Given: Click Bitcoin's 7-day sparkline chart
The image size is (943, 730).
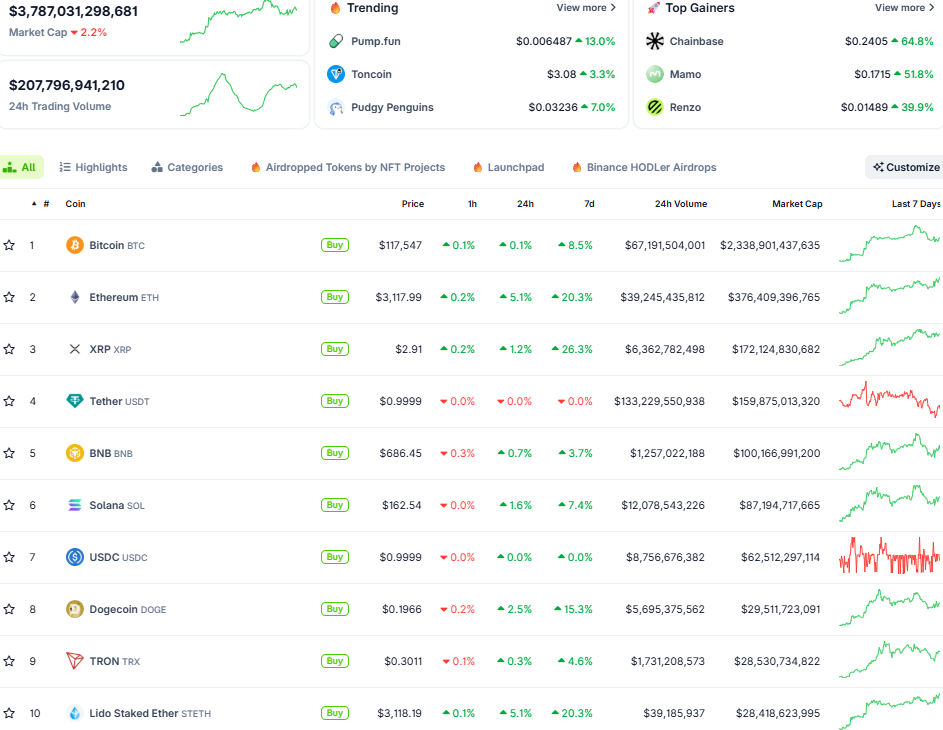Looking at the screenshot, I should pos(890,244).
